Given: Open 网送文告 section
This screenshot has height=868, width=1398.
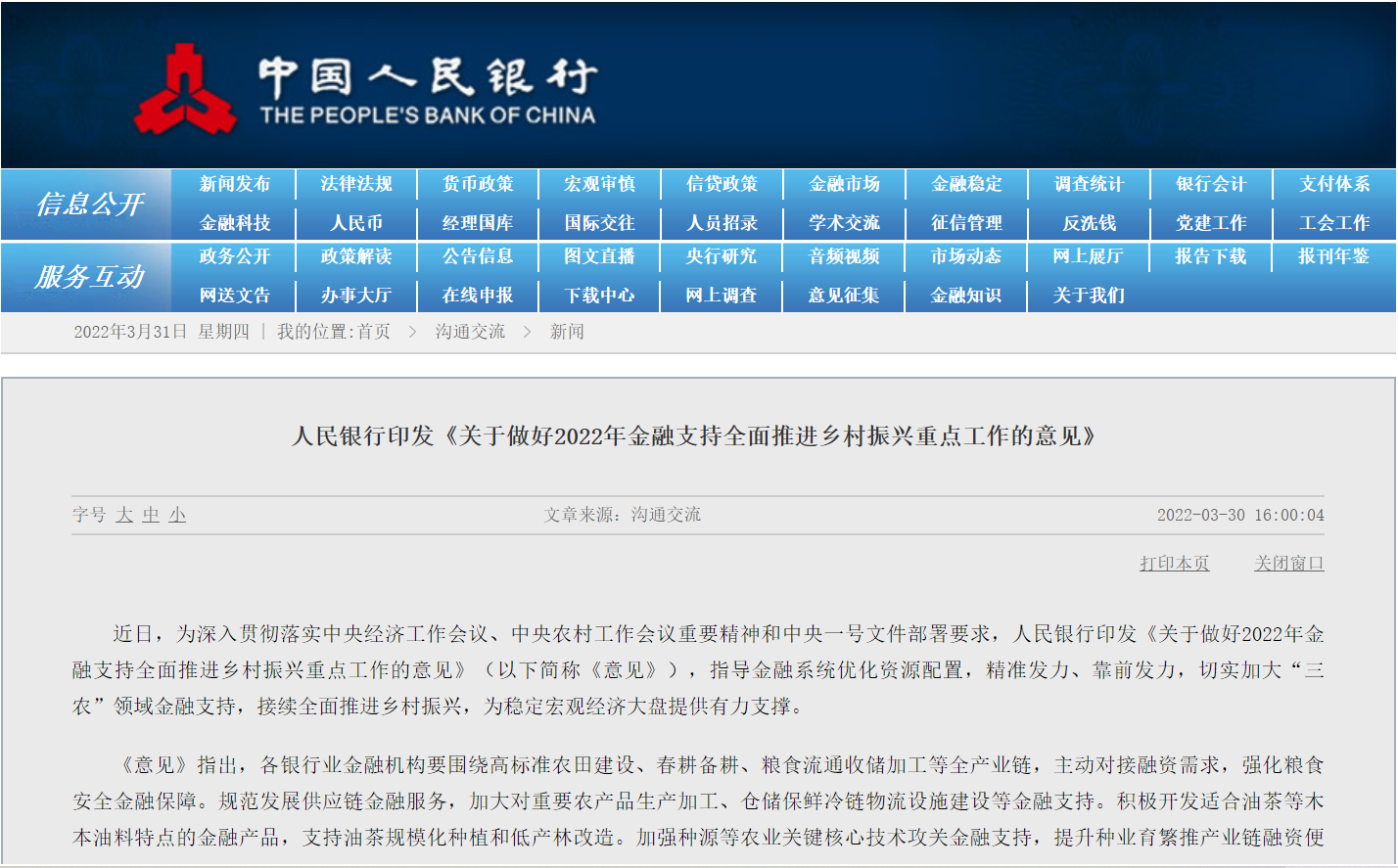Looking at the screenshot, I should pos(235,296).
